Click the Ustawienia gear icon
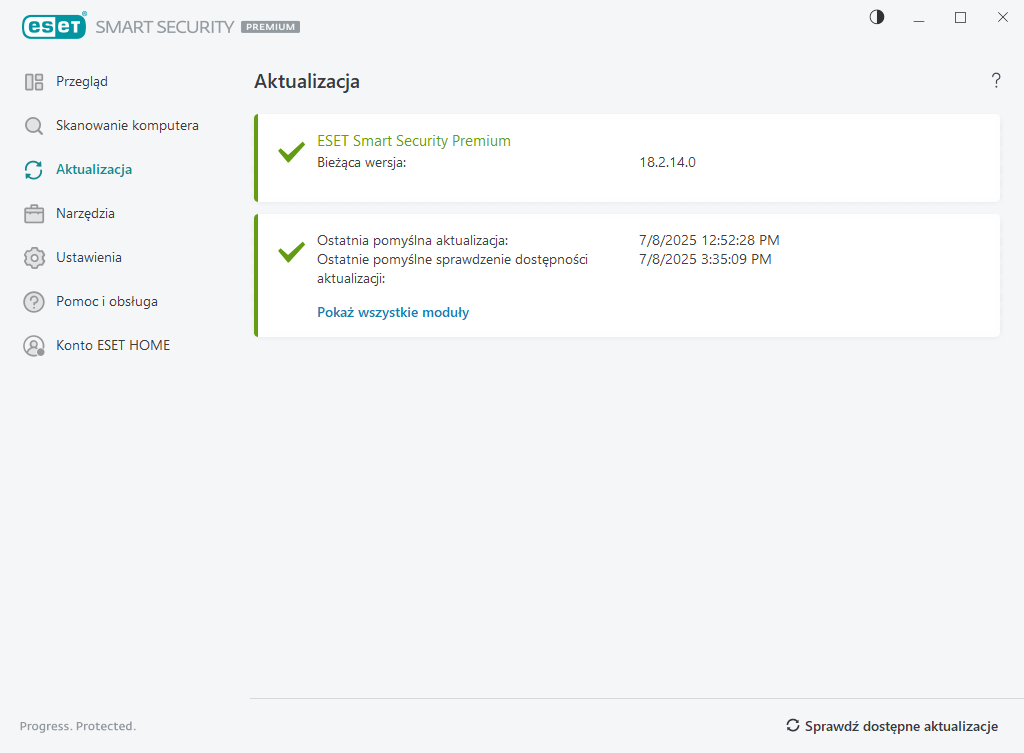 click(34, 258)
